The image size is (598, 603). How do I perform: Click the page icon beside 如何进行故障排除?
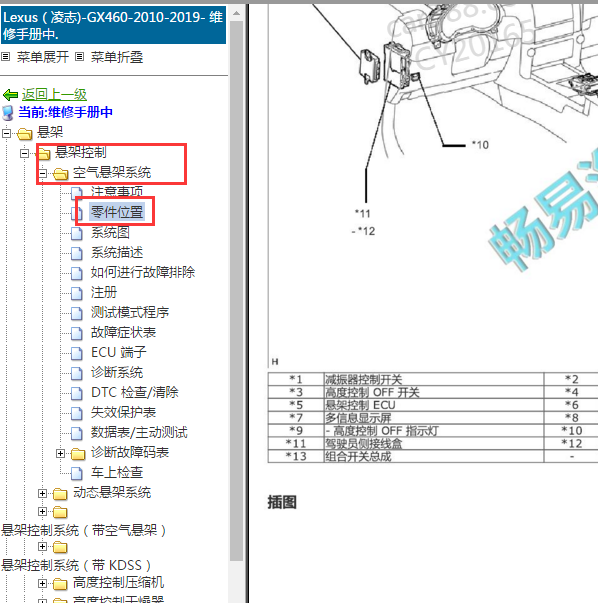coord(77,273)
